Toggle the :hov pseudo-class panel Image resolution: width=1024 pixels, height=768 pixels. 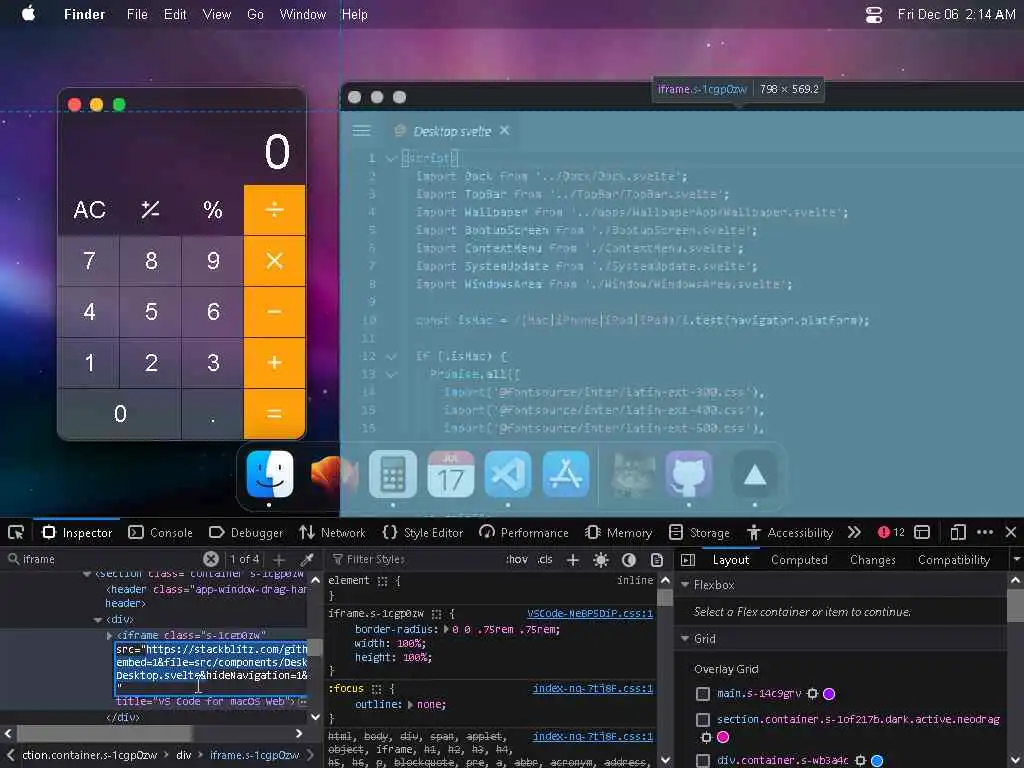click(x=517, y=559)
